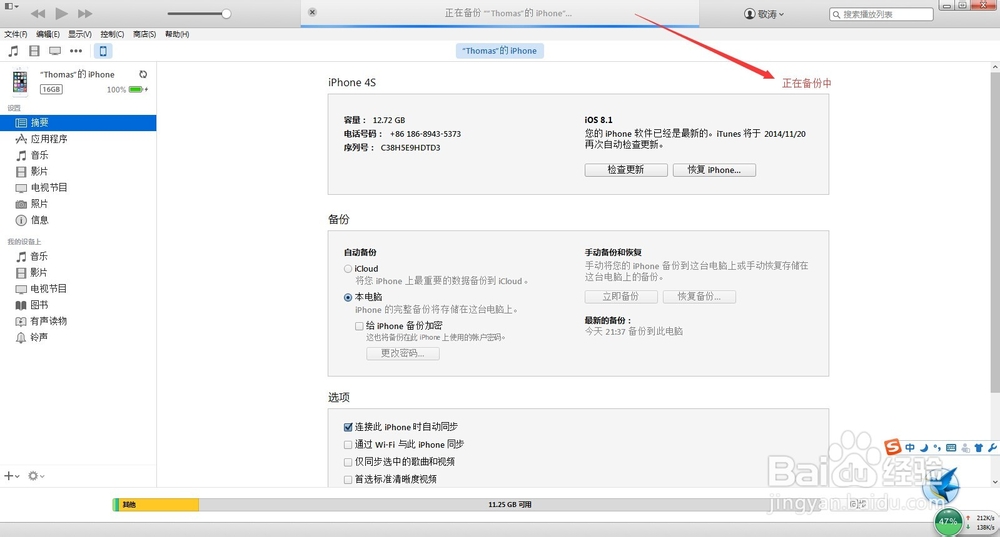Screen dimensions: 1000x537
Task: Click the Sogou input method S icon
Action: coord(892,447)
